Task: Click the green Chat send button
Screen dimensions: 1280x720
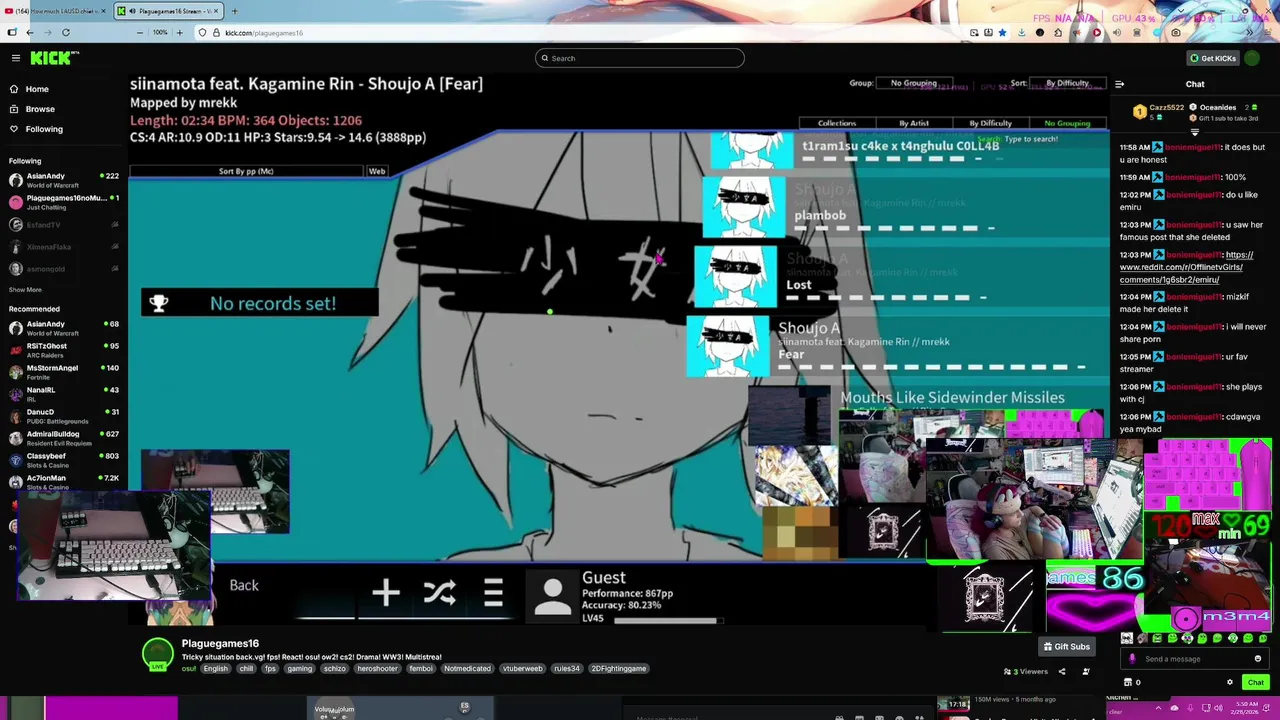Action: click(1256, 683)
